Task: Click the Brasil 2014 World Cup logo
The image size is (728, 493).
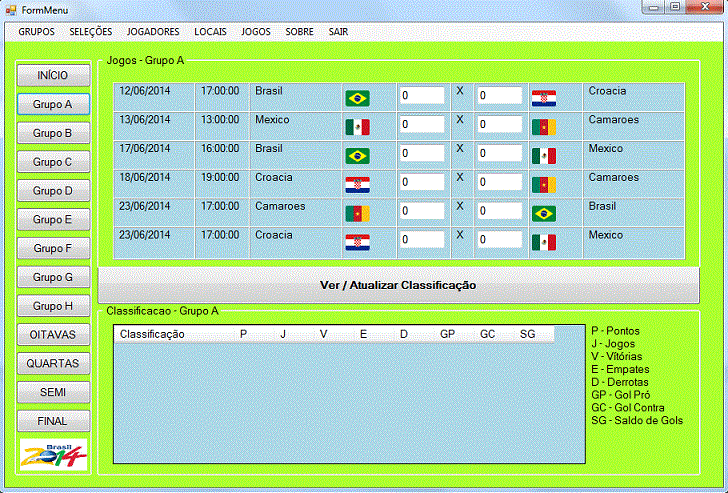Action: pos(53,455)
